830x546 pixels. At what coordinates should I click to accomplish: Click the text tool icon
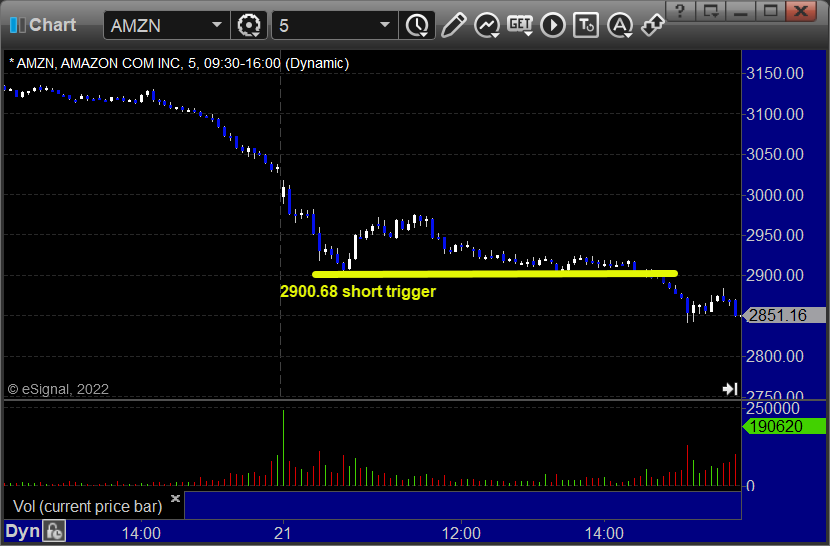[x=586, y=25]
